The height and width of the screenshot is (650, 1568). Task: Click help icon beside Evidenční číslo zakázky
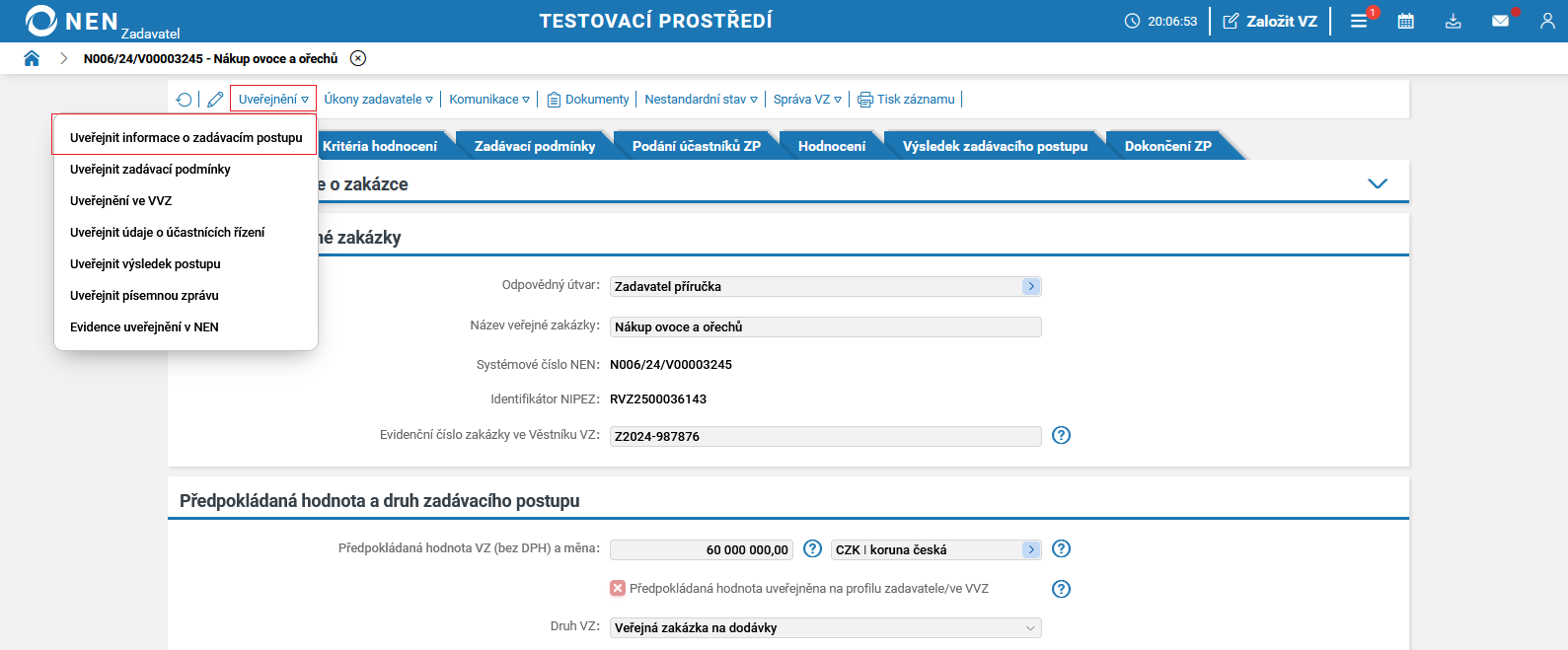(1061, 435)
